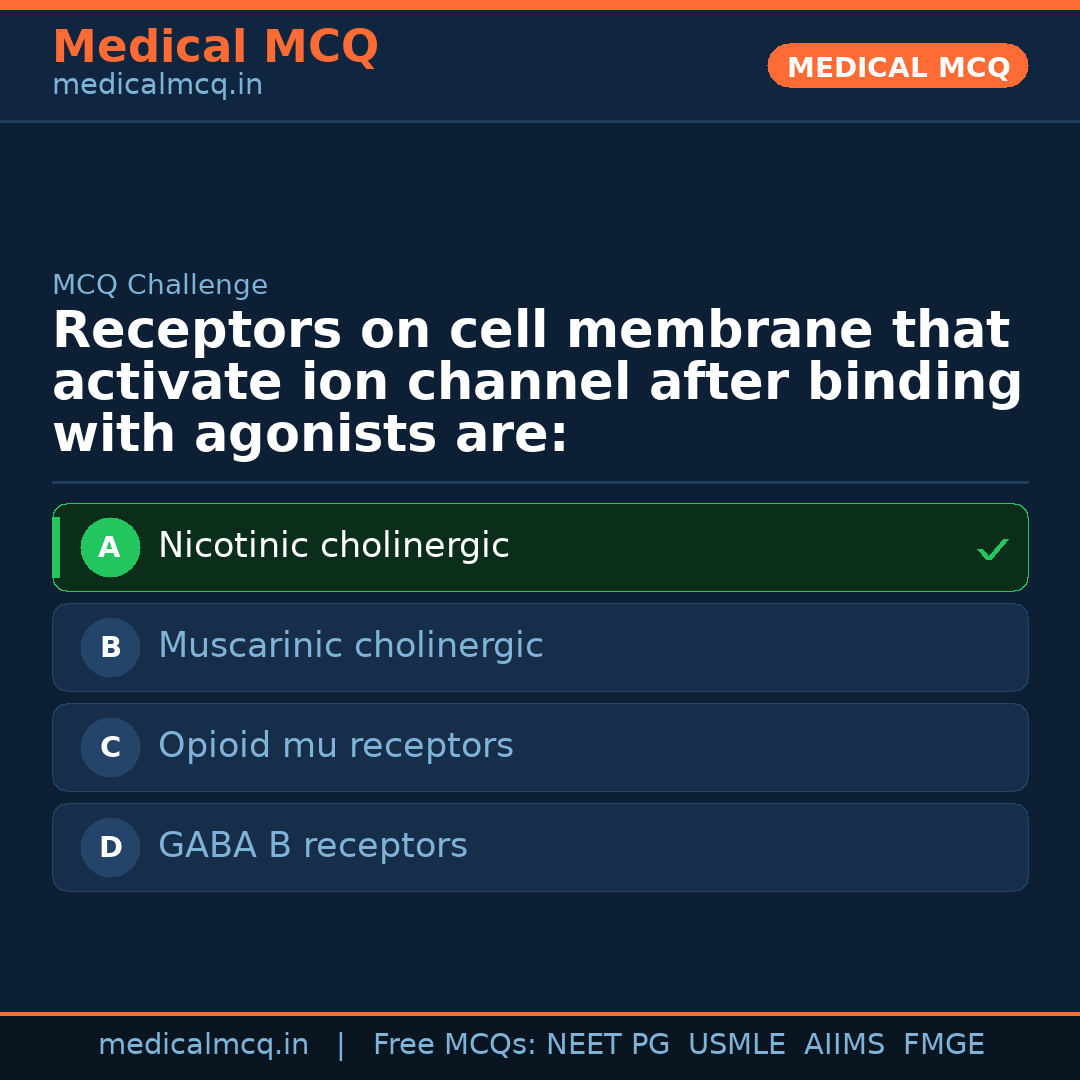Click the Medical MCQ orange title

click(215, 47)
